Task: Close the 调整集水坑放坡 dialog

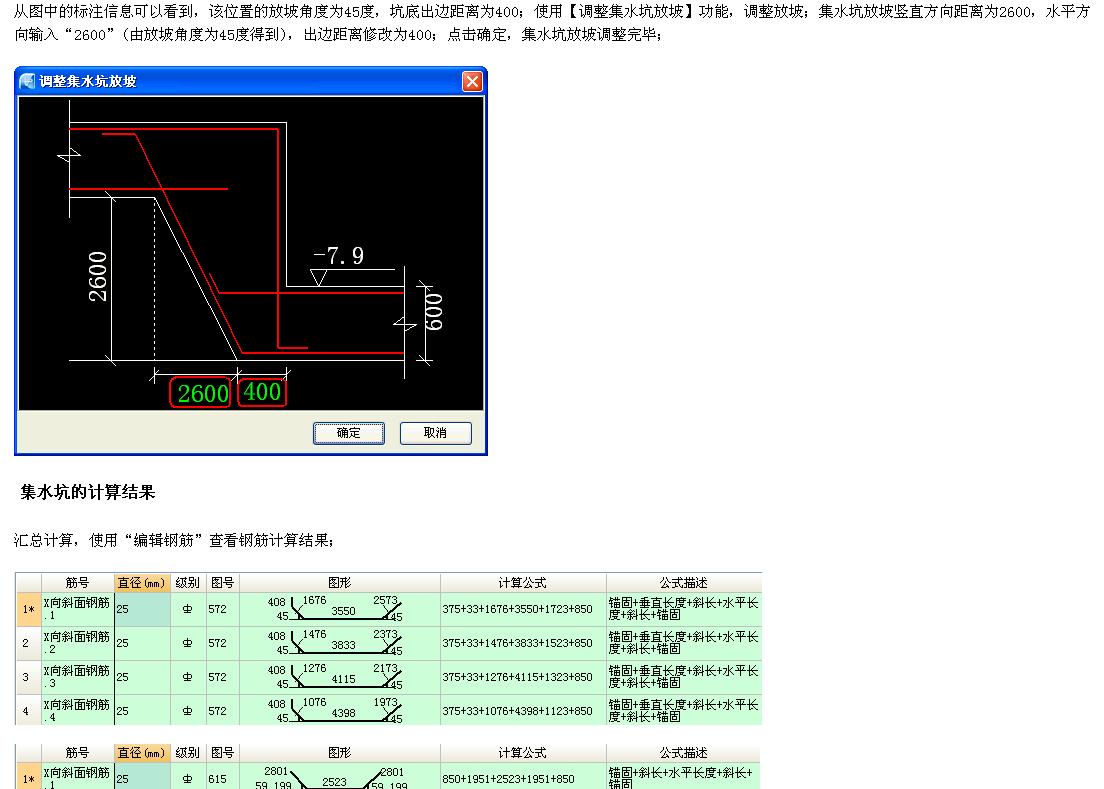Action: point(472,81)
